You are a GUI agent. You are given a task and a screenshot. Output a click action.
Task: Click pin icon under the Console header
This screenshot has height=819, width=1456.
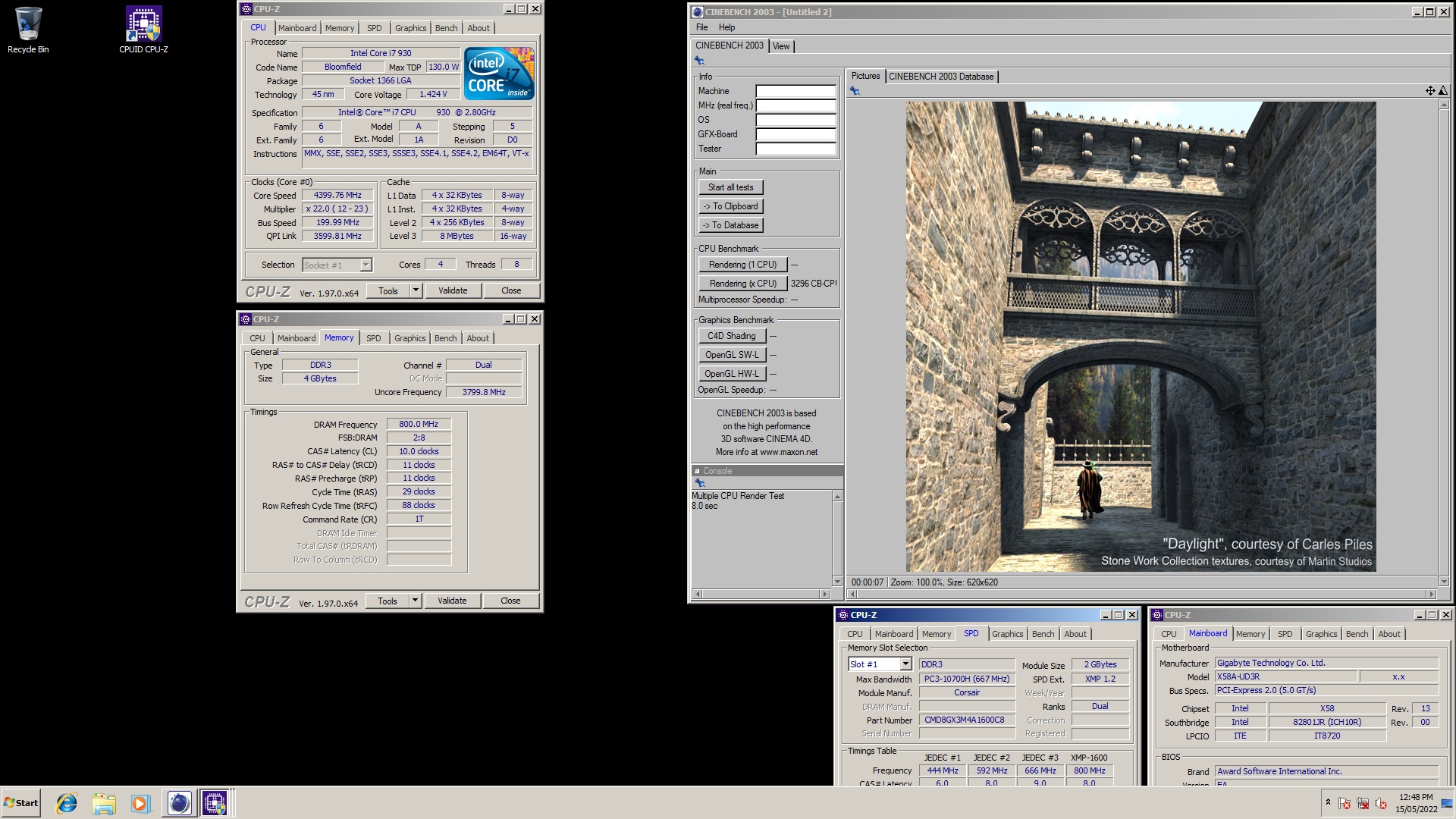700,483
